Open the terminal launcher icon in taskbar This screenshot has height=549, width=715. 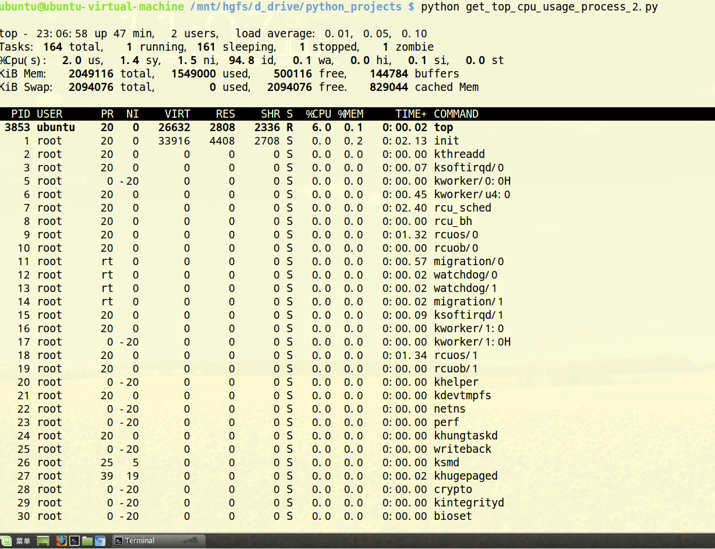pyautogui.click(x=74, y=541)
